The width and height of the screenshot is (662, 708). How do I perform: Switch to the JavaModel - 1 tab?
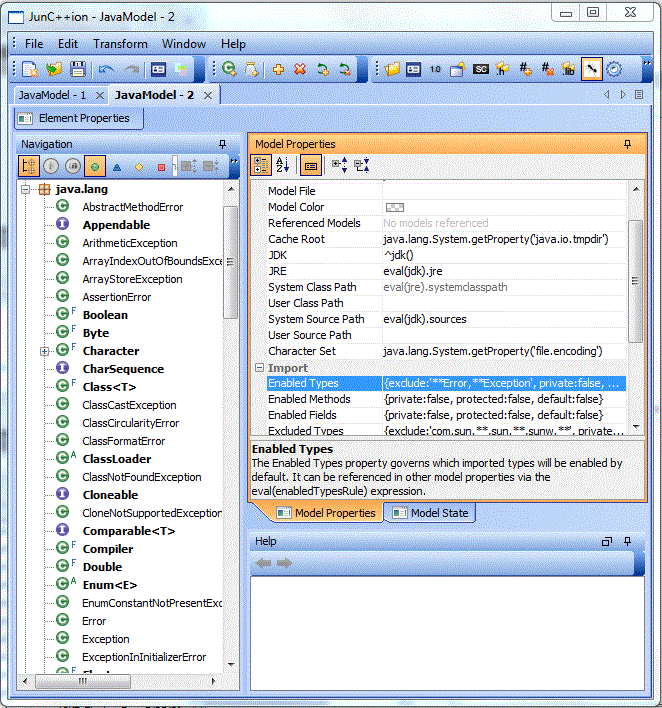(52, 95)
